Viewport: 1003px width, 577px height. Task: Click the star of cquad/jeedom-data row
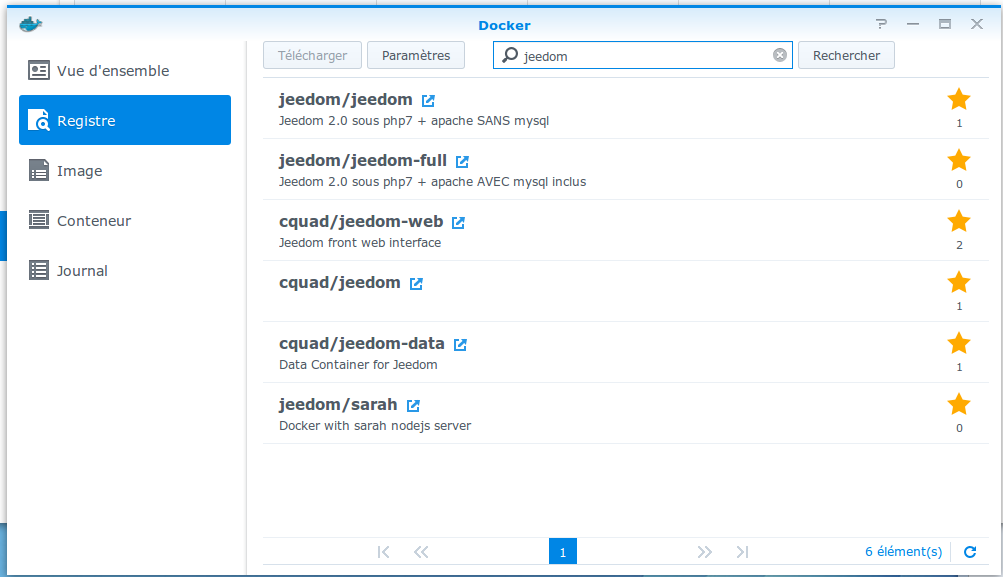[x=959, y=344]
